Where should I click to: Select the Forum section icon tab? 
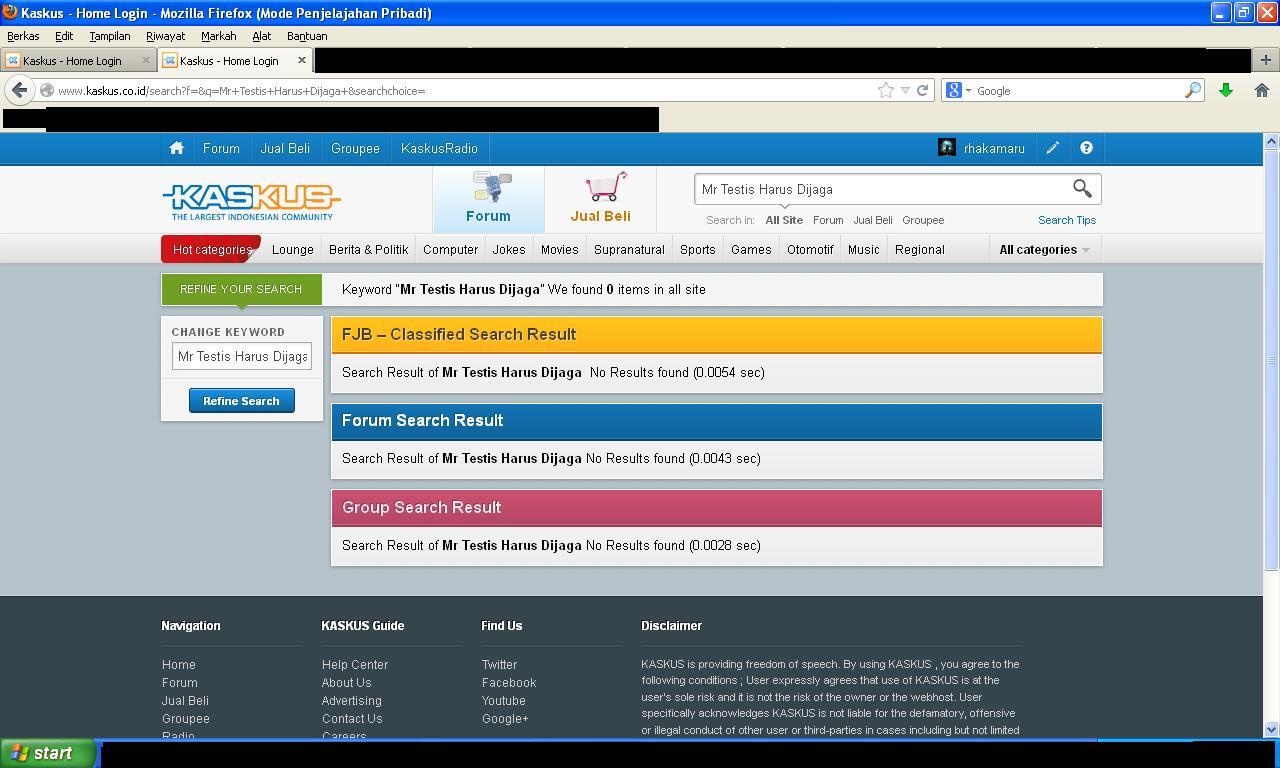click(488, 198)
